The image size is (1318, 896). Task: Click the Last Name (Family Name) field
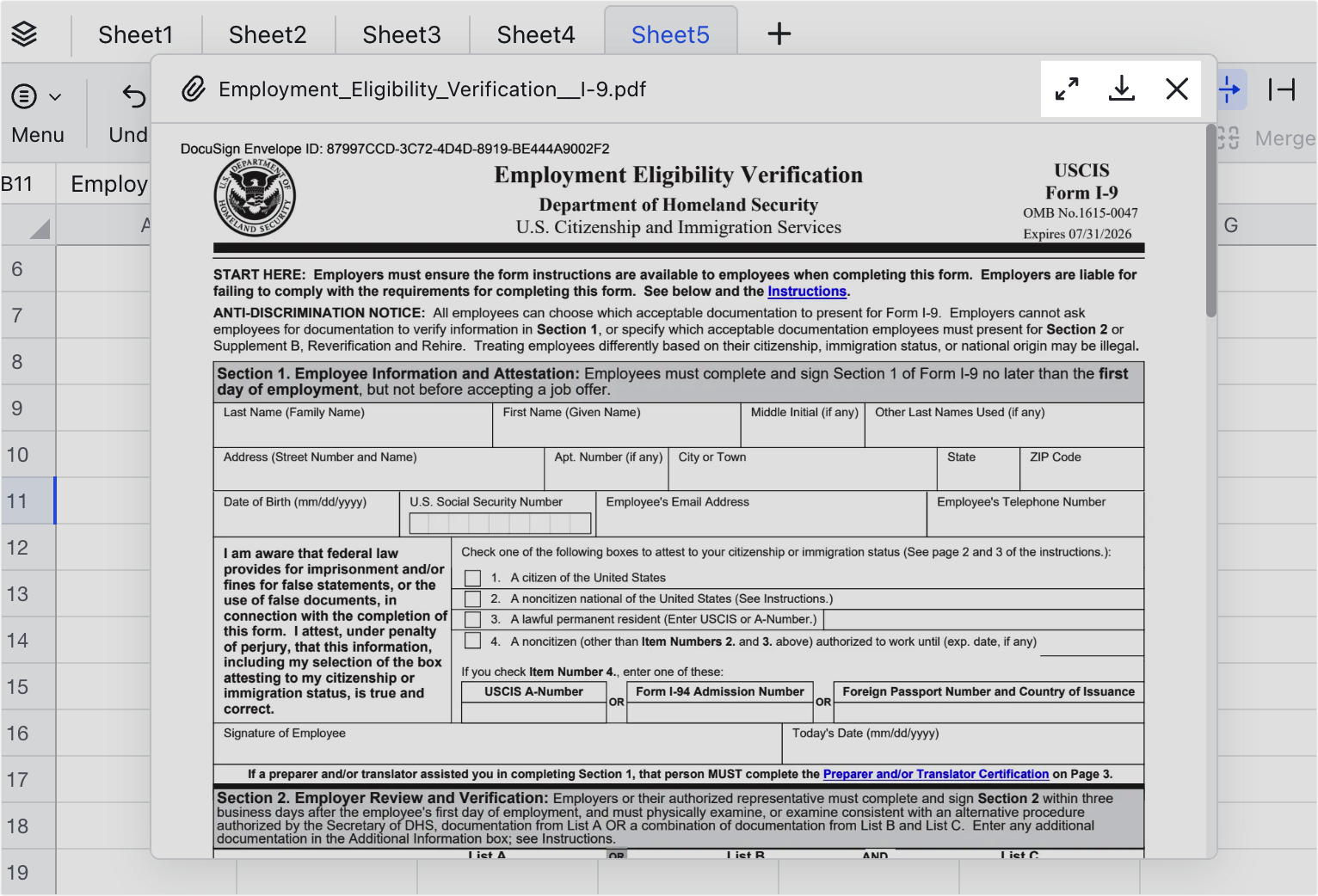point(353,425)
